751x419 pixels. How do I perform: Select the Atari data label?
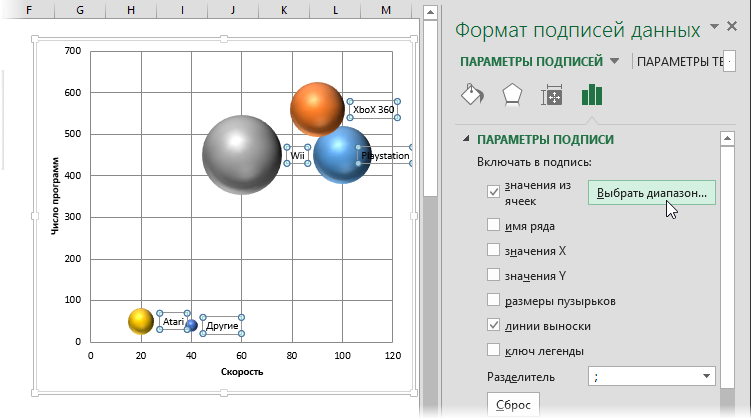coord(173,321)
